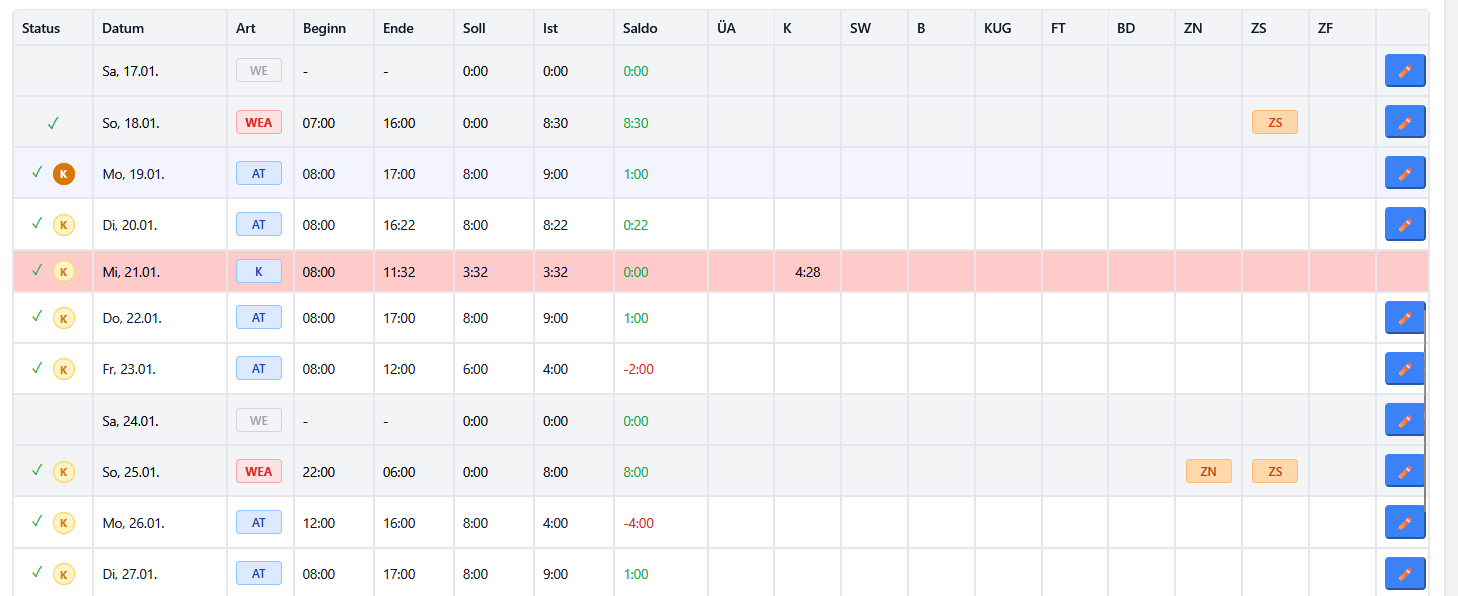
Task: Click the edit pencil on Mo, 19.01. row
Action: click(x=1405, y=173)
